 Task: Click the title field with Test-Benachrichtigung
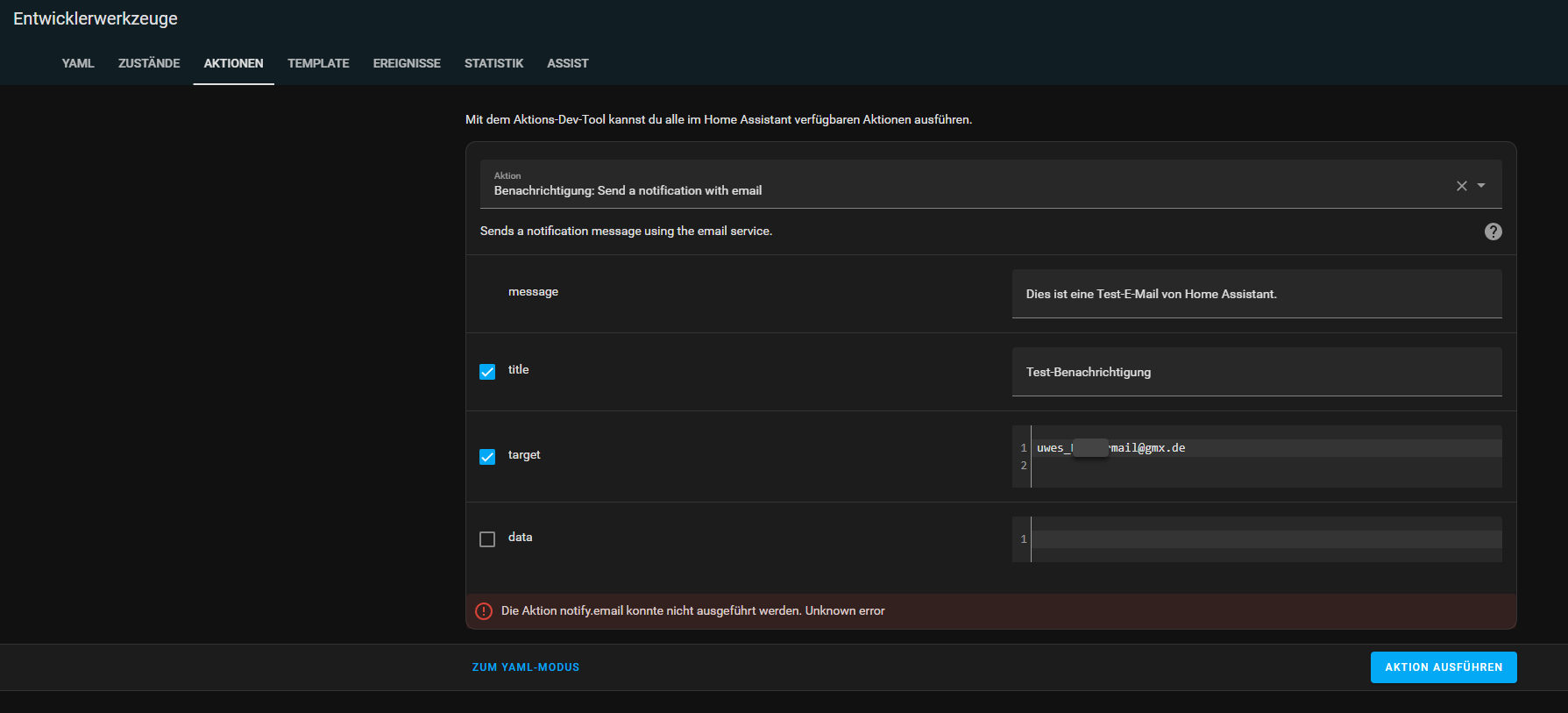tap(1256, 372)
